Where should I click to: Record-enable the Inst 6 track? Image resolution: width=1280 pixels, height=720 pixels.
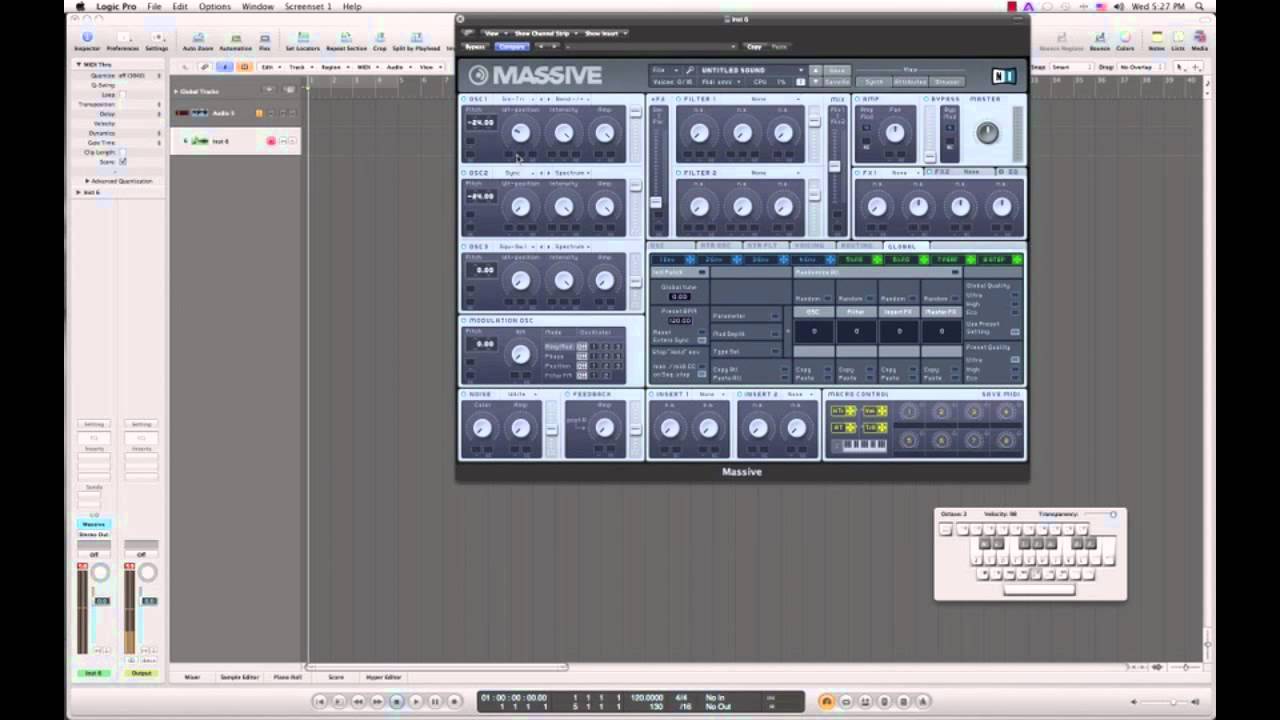tap(270, 141)
